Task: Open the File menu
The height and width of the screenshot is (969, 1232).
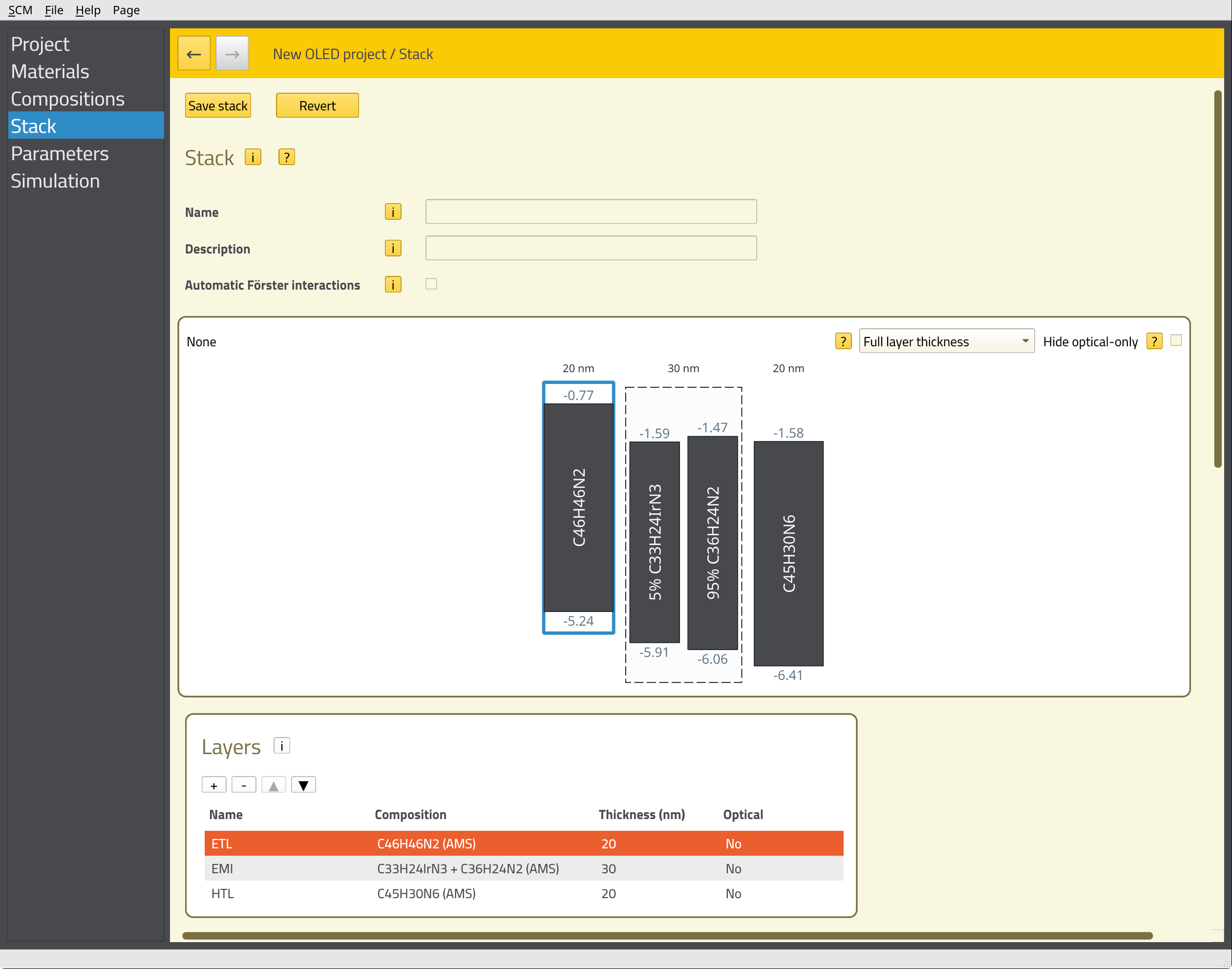Action: pos(54,10)
